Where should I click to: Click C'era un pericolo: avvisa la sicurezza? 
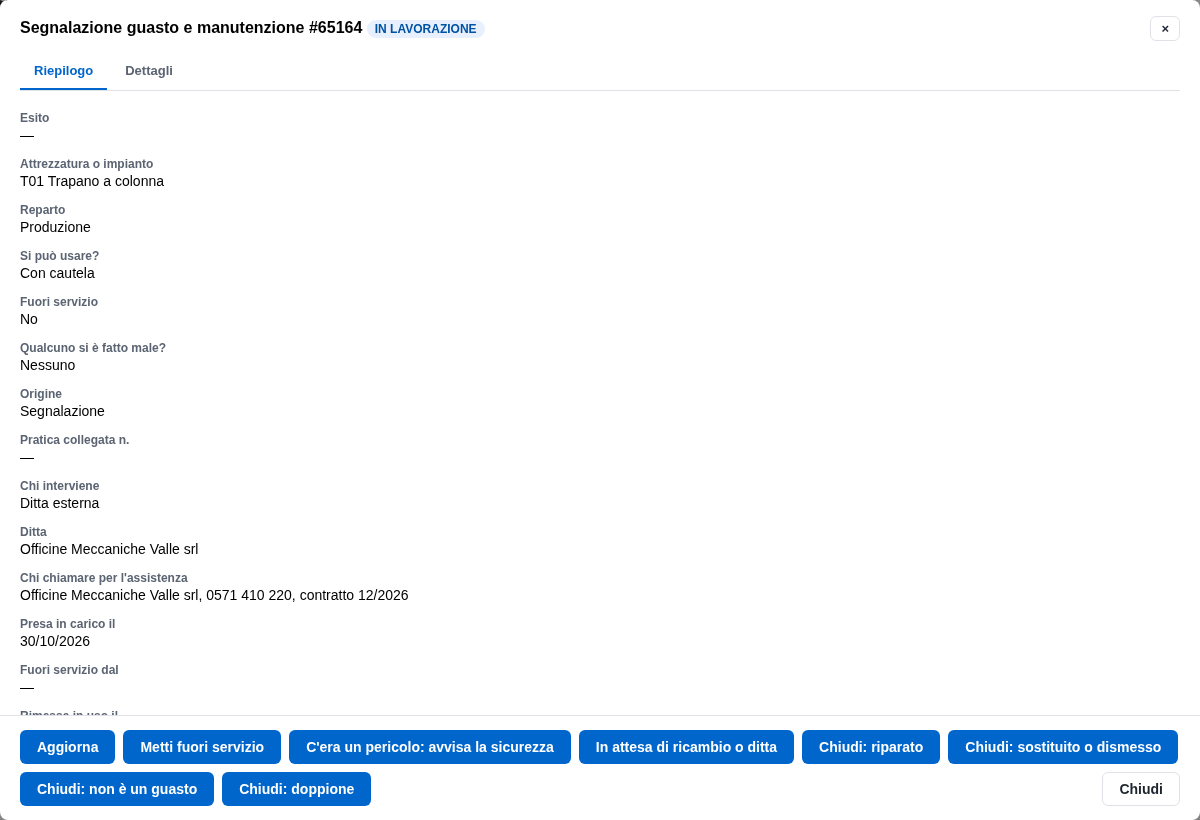pyautogui.click(x=430, y=747)
